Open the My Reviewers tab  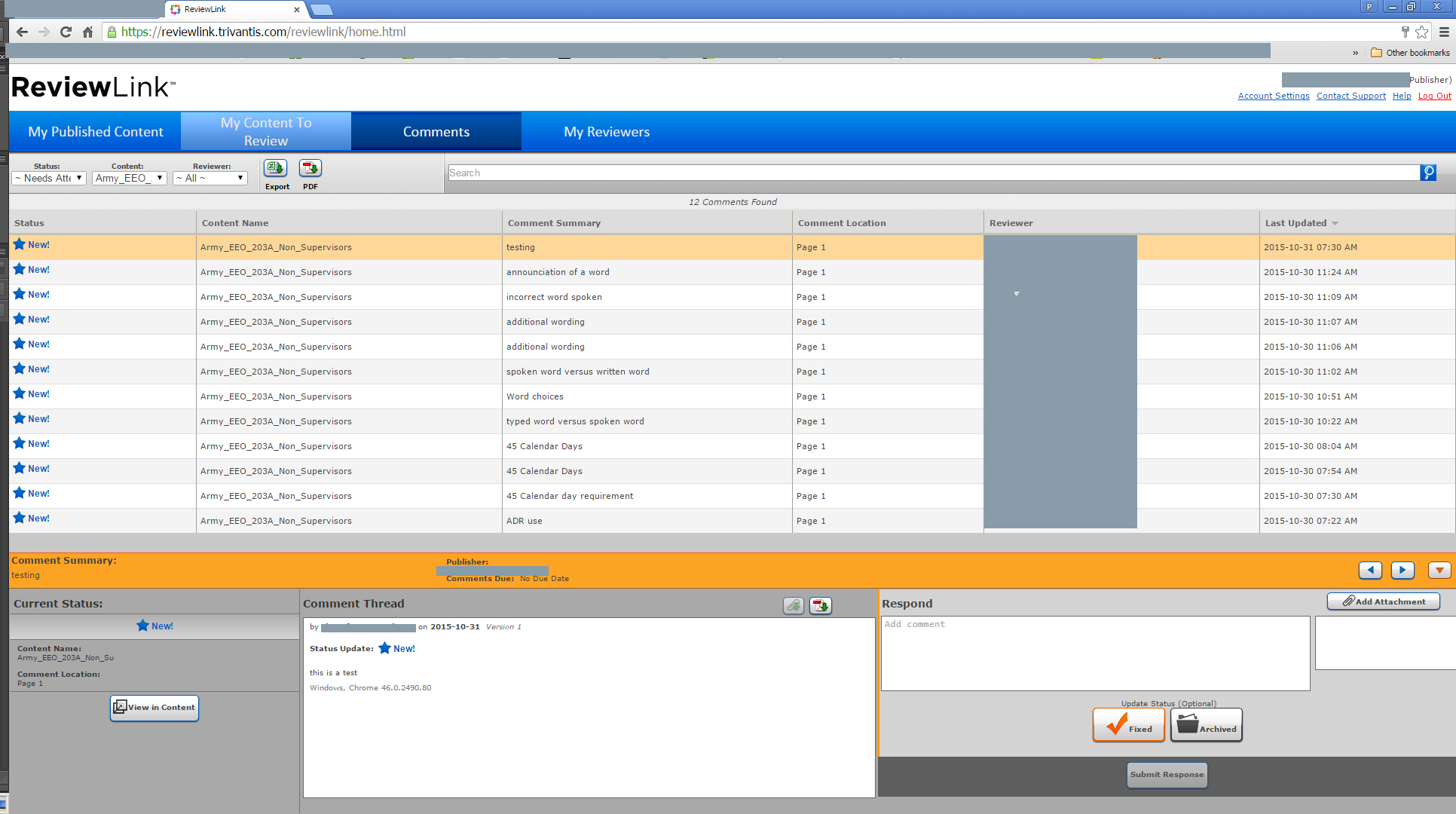click(x=607, y=132)
